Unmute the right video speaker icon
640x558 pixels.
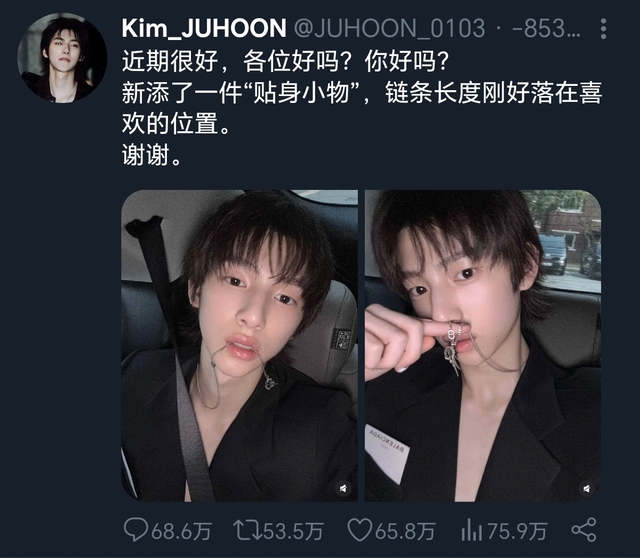(x=587, y=488)
